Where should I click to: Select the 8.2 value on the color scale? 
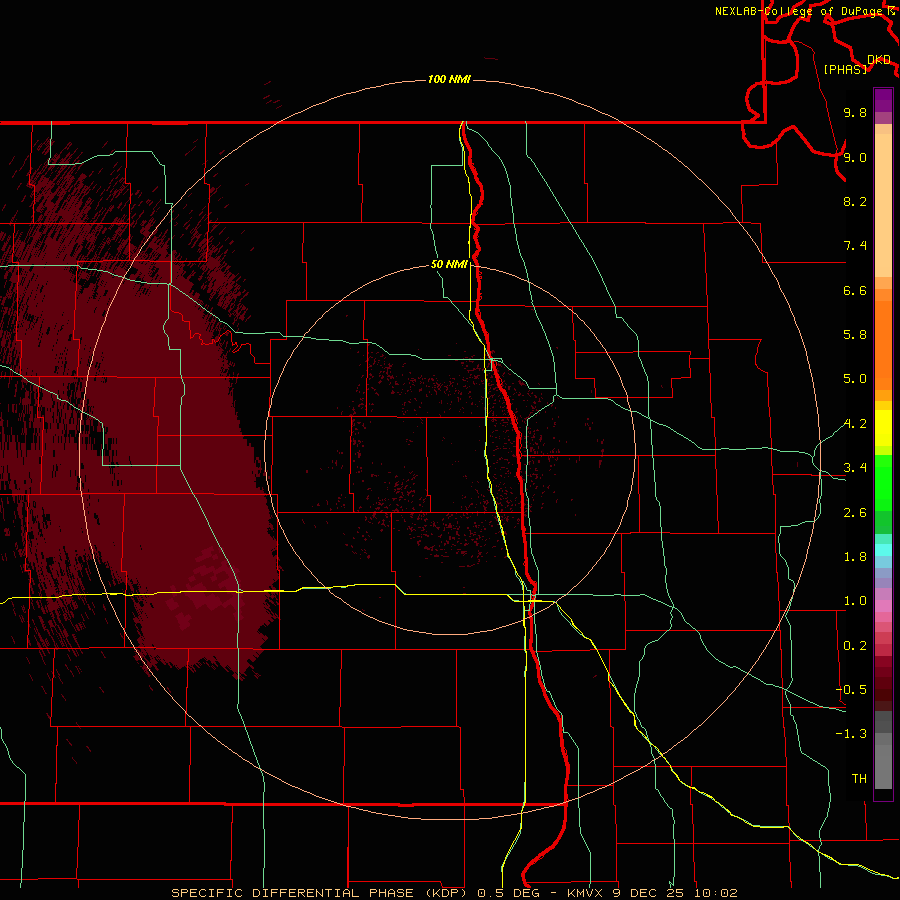tap(855, 201)
